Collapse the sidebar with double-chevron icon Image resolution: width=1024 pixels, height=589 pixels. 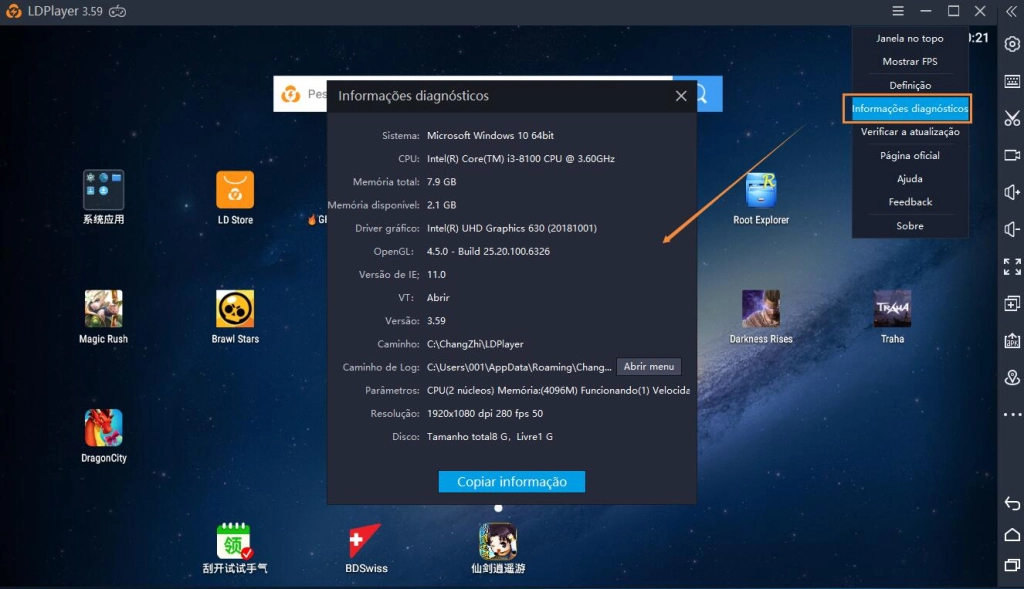[x=1011, y=11]
